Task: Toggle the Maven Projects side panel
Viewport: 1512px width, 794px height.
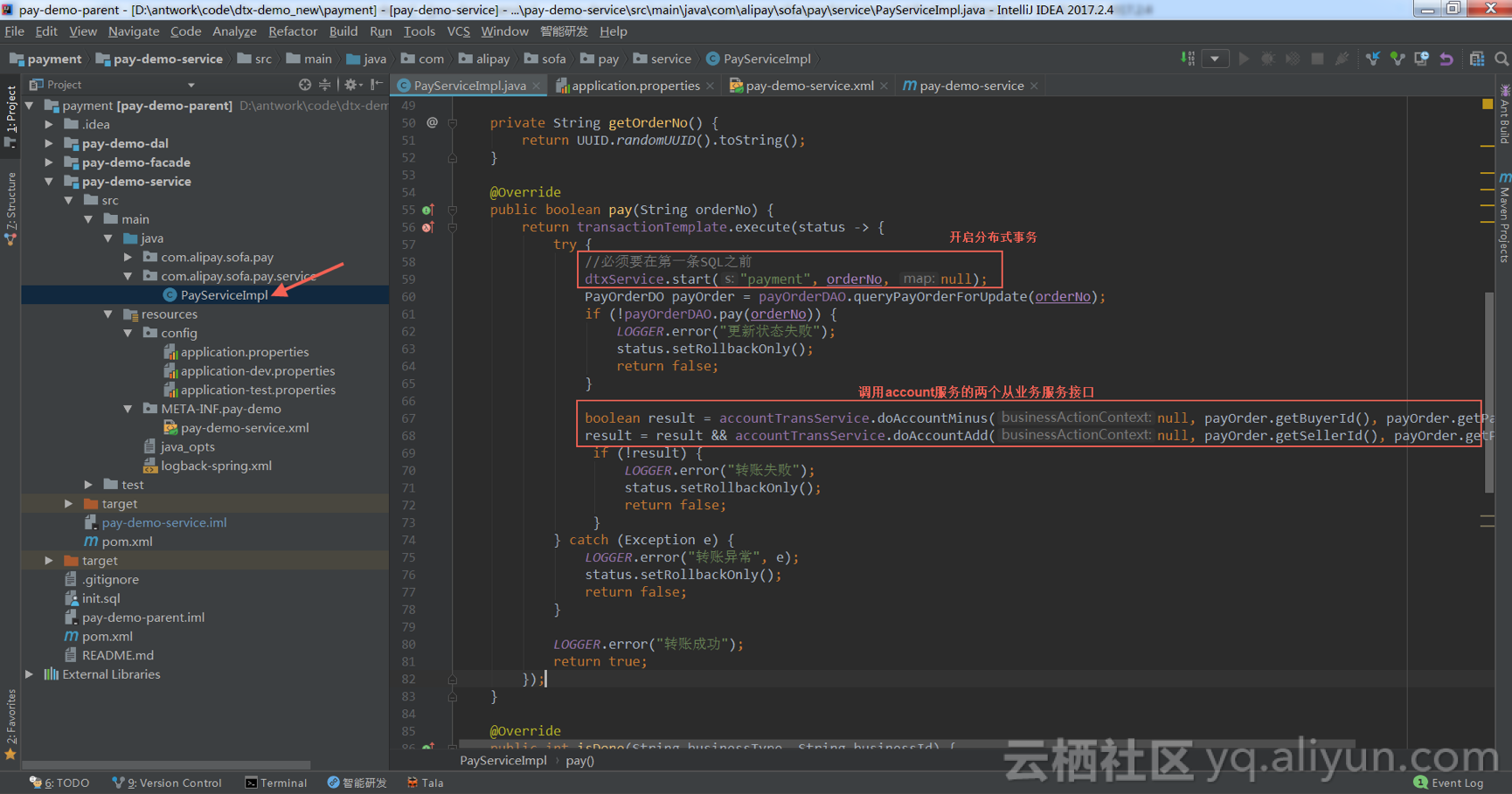Action: [1504, 217]
